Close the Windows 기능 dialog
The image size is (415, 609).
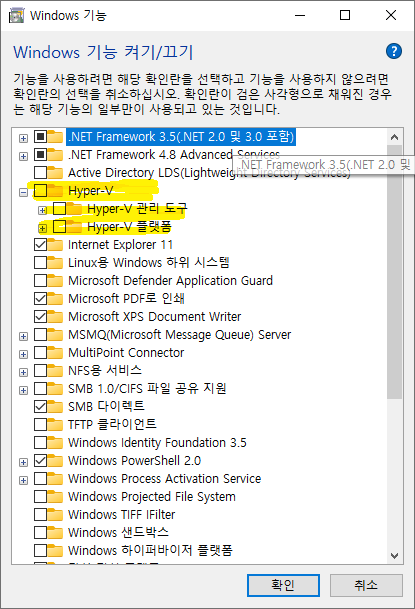pyautogui.click(x=391, y=16)
